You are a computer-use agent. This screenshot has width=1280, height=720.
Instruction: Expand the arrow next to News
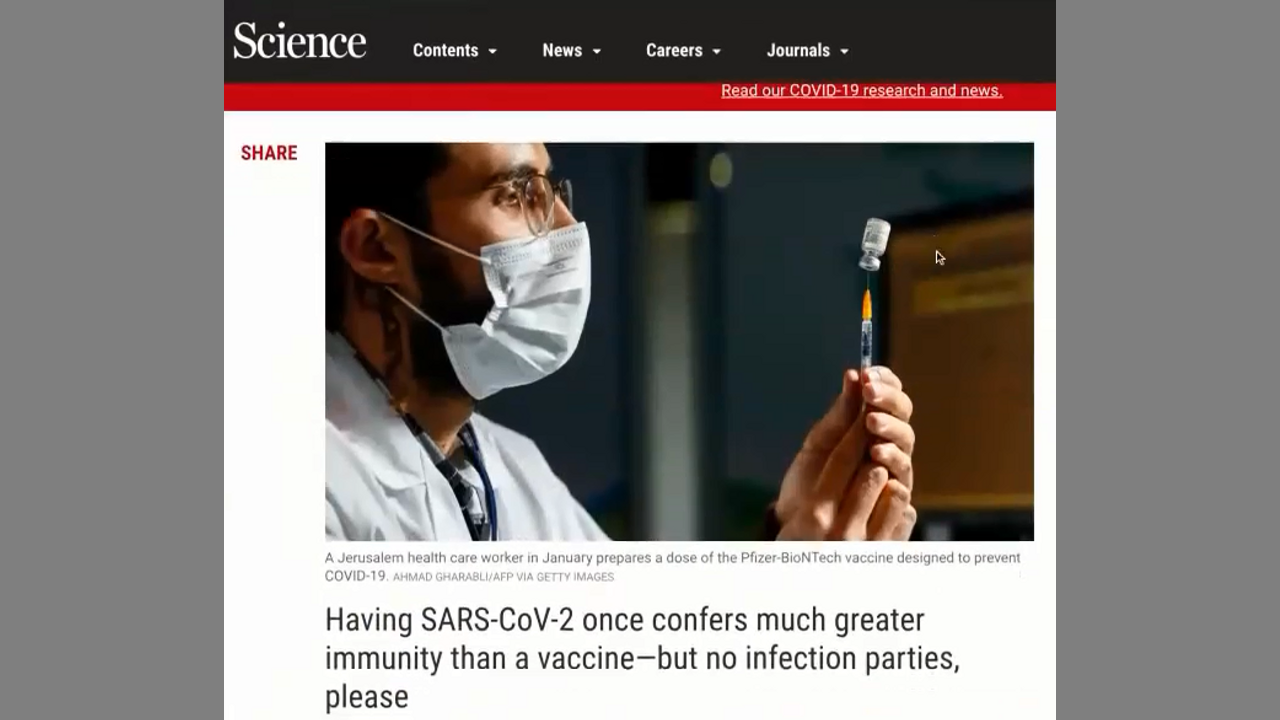597,51
